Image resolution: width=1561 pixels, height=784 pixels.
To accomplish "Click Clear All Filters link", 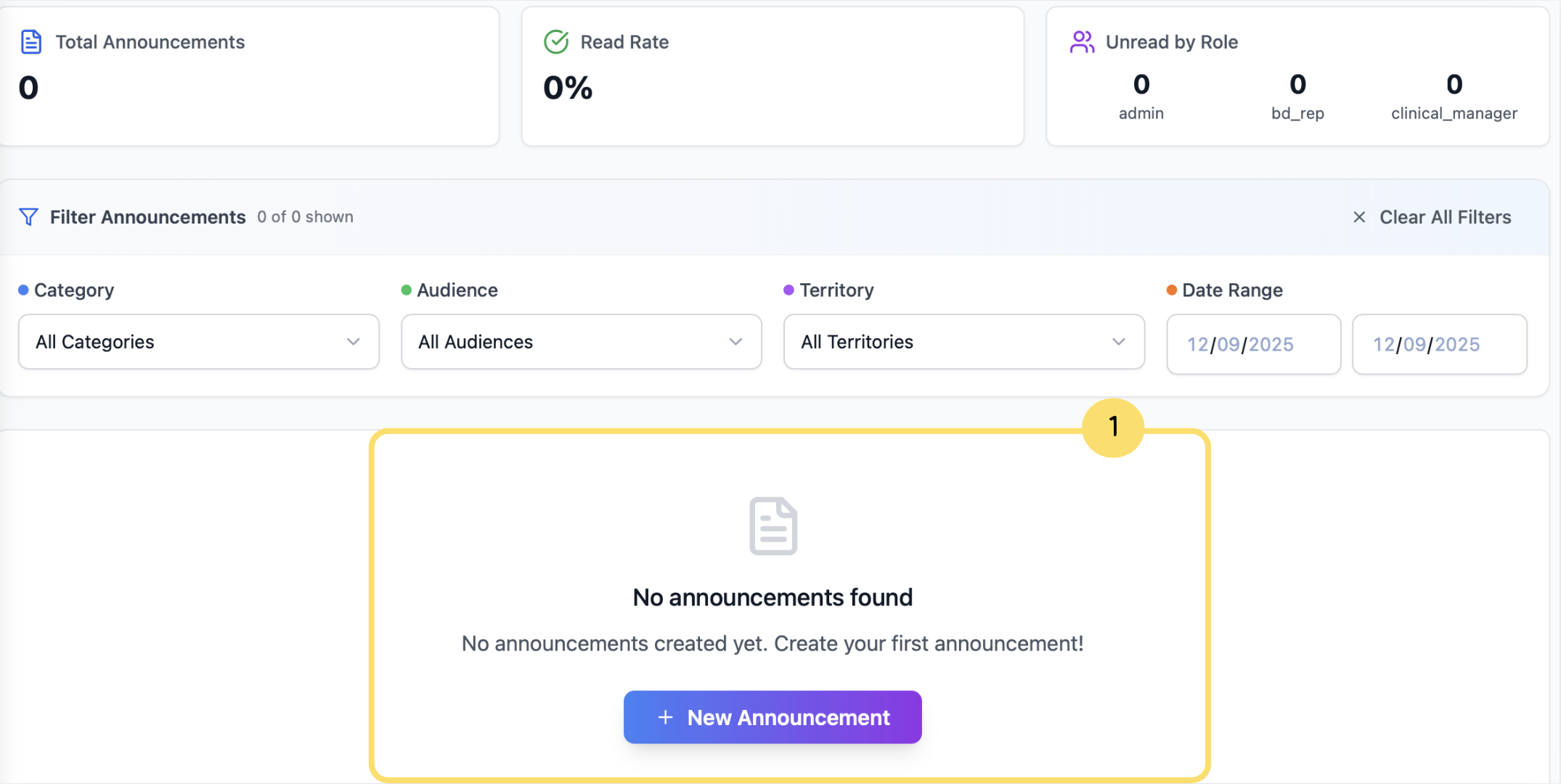I will pyautogui.click(x=1445, y=217).
